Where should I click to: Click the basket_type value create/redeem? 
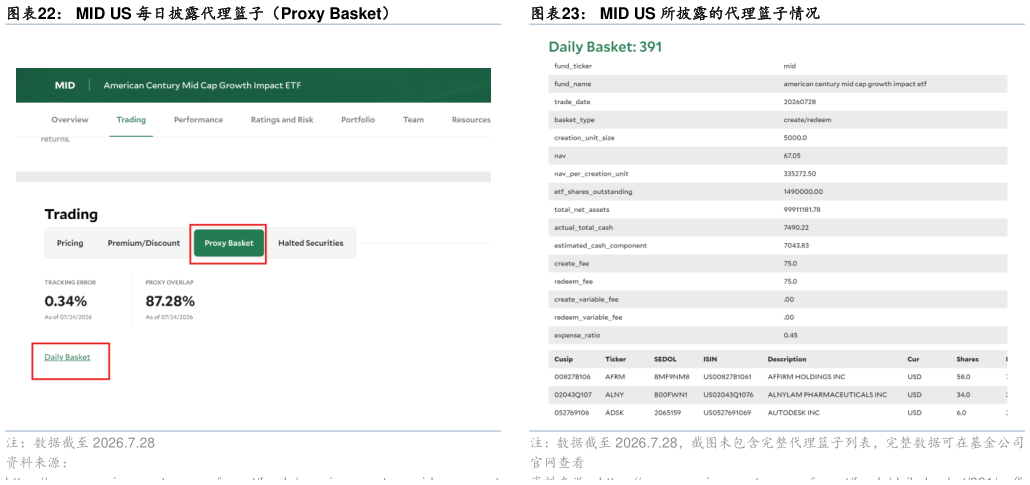tap(805, 120)
